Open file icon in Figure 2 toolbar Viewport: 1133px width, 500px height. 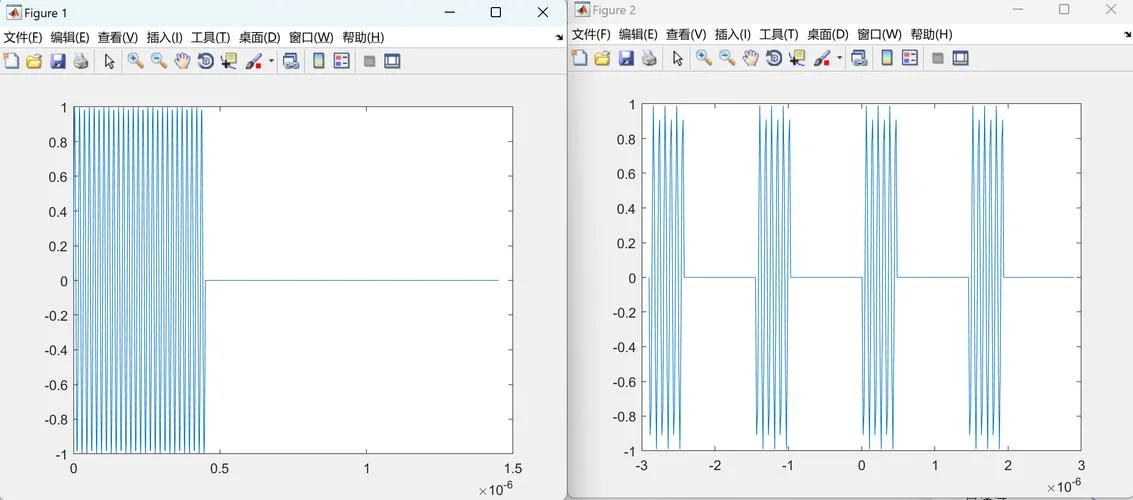(602, 59)
